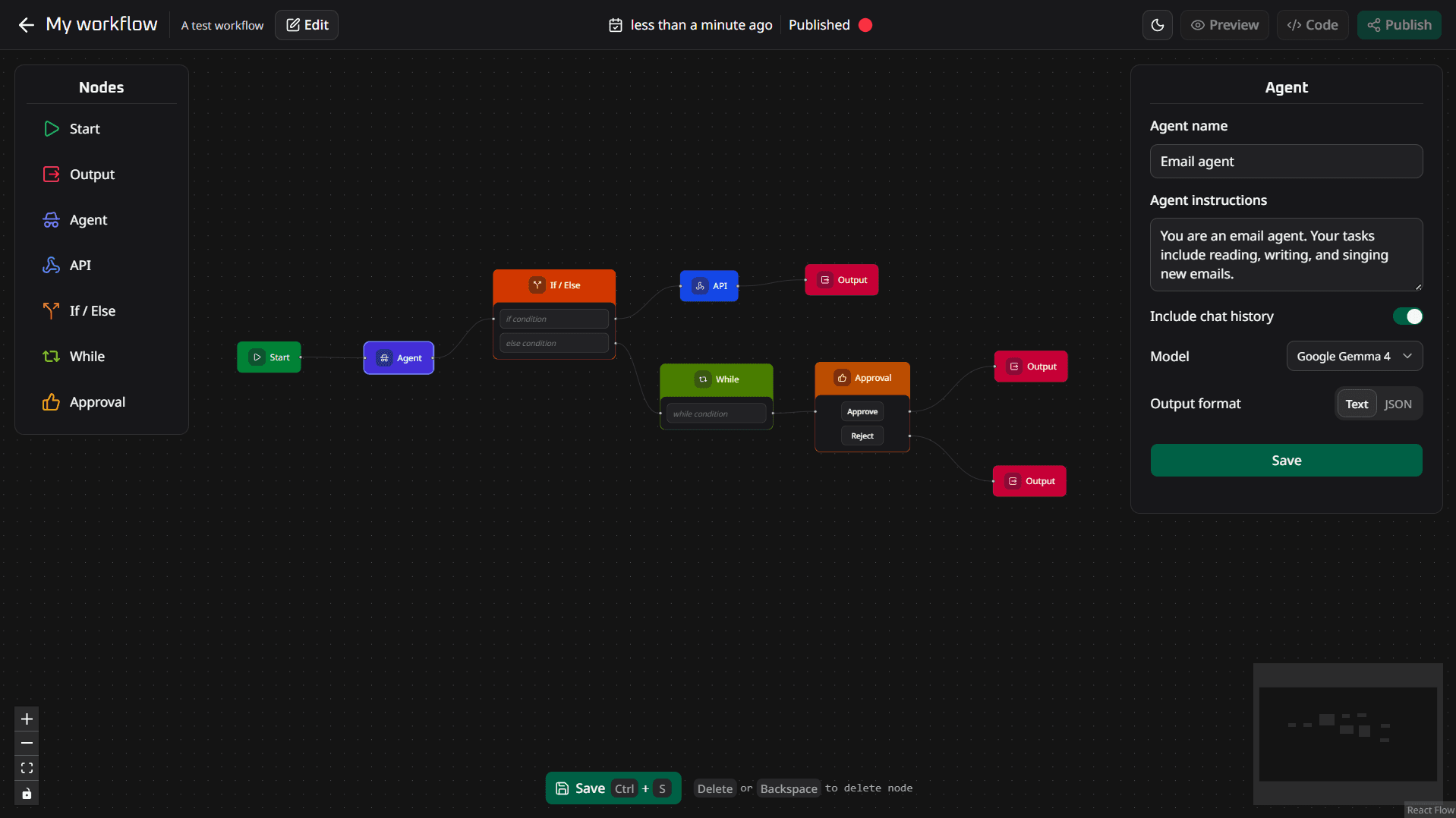Click the 'while condition' field
Viewport: 1456px width, 818px height.
717,414
